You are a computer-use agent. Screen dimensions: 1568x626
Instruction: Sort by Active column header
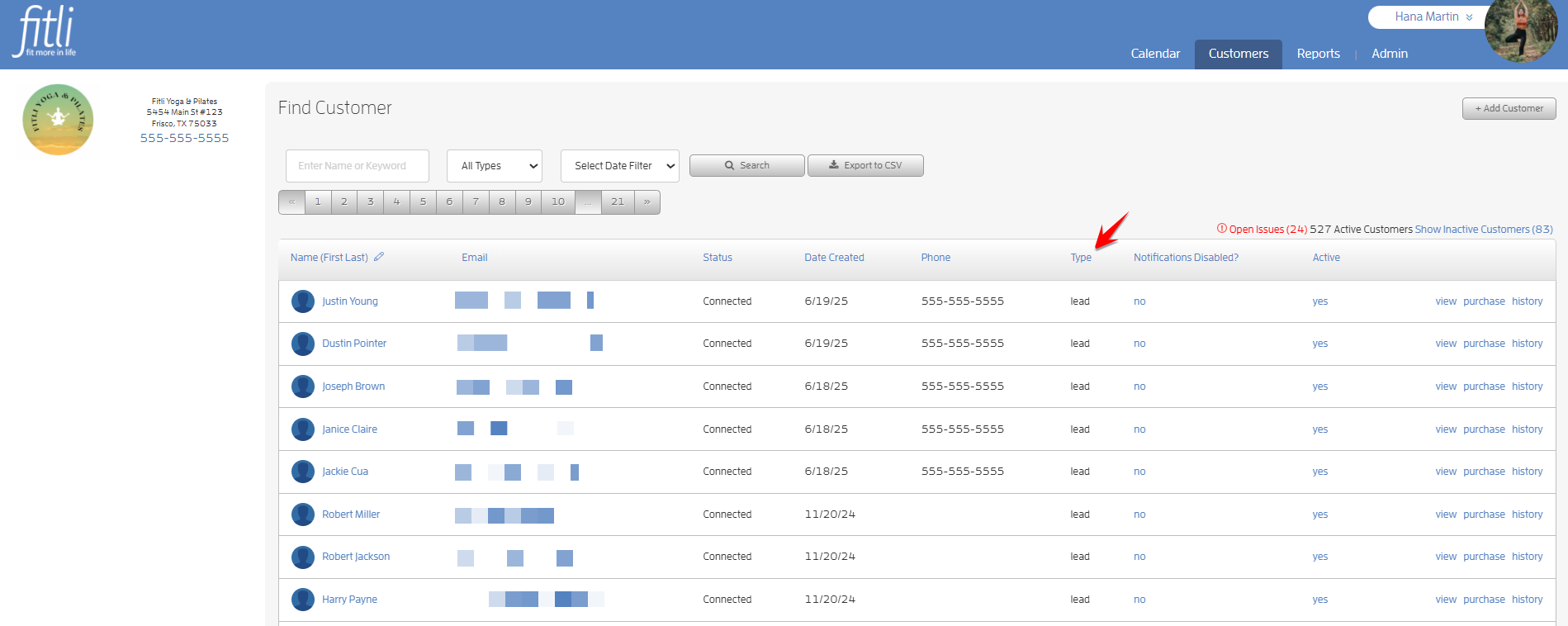1326,258
